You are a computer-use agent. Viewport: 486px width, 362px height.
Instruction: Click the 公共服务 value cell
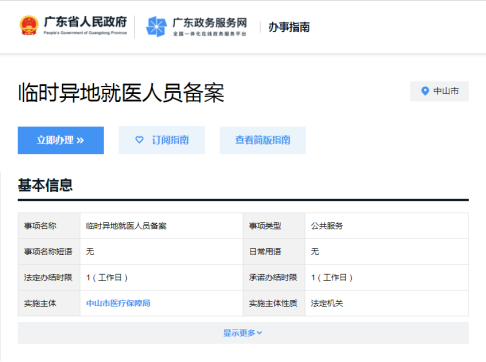387,226
